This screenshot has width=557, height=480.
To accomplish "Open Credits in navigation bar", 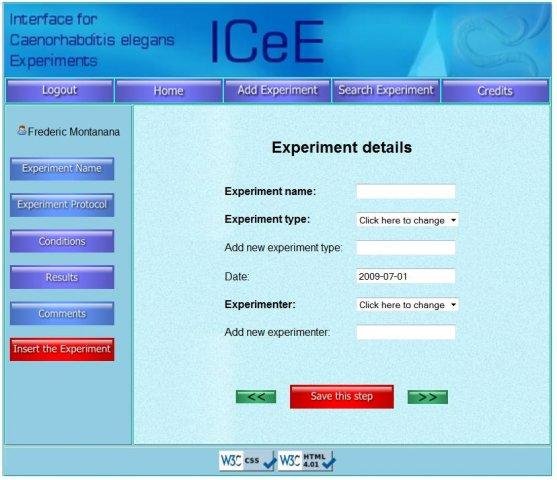I will (495, 91).
